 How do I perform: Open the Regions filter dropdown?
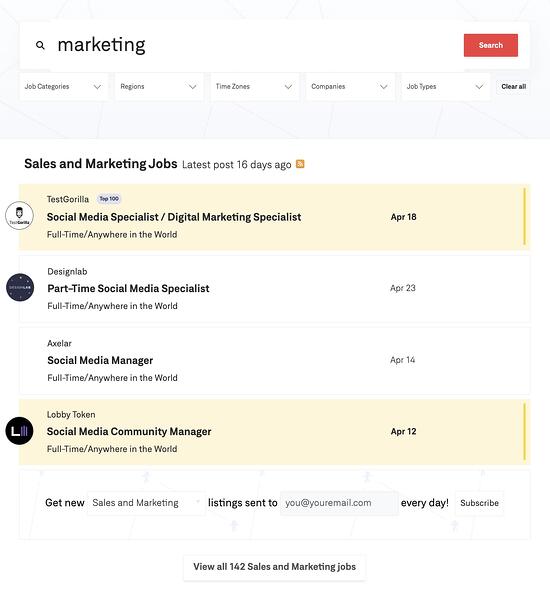click(159, 87)
